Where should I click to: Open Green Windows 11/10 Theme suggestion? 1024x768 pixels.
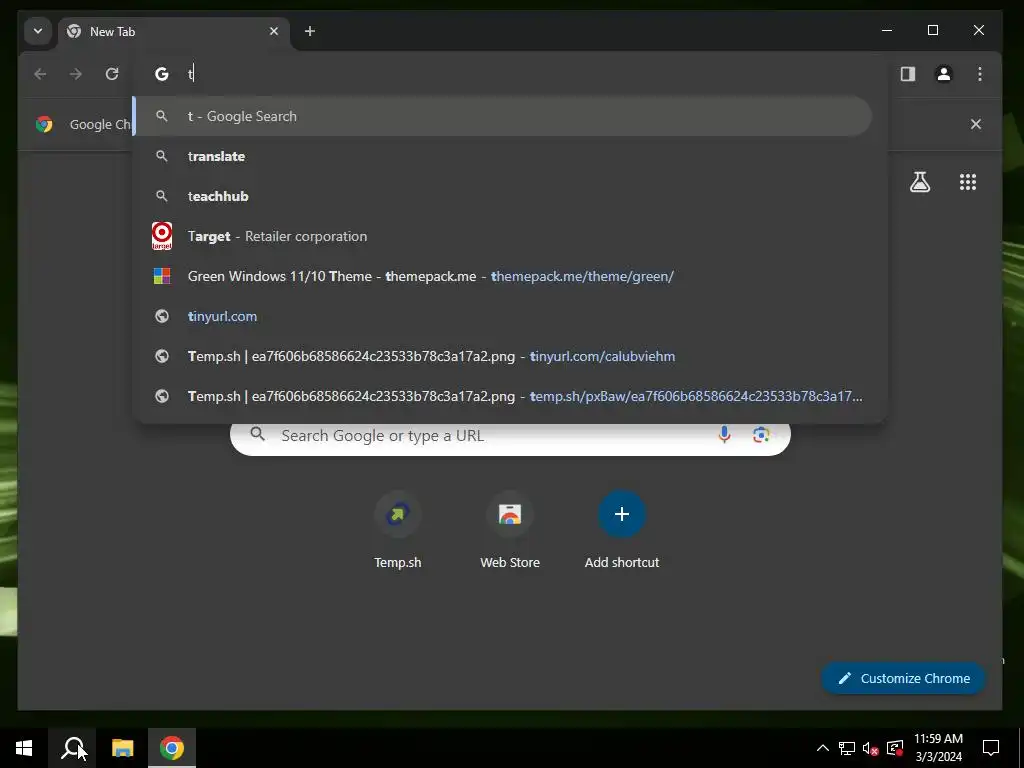click(502, 276)
